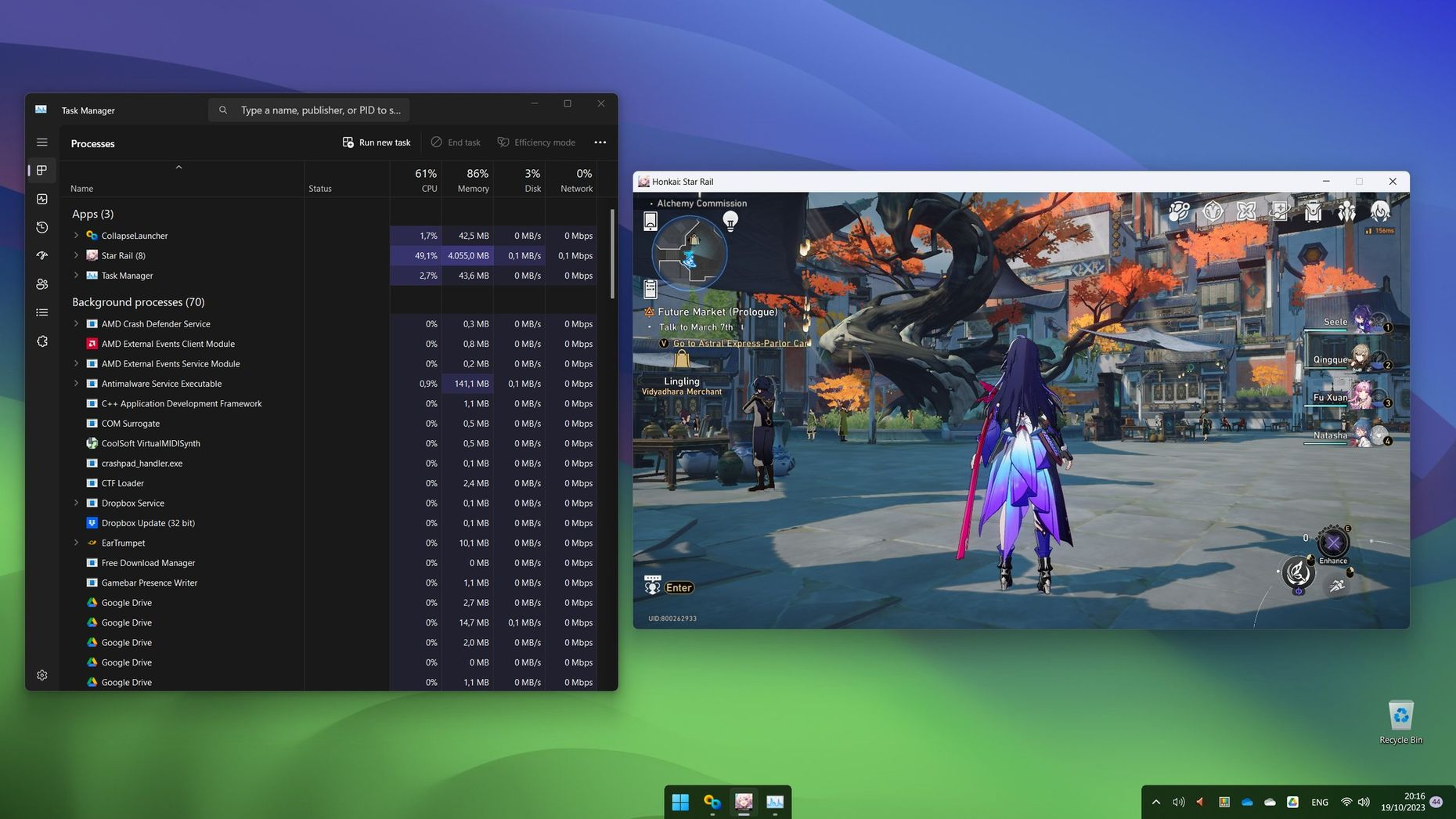
Task: Sort processes by CPU 61% column
Action: 416,179
